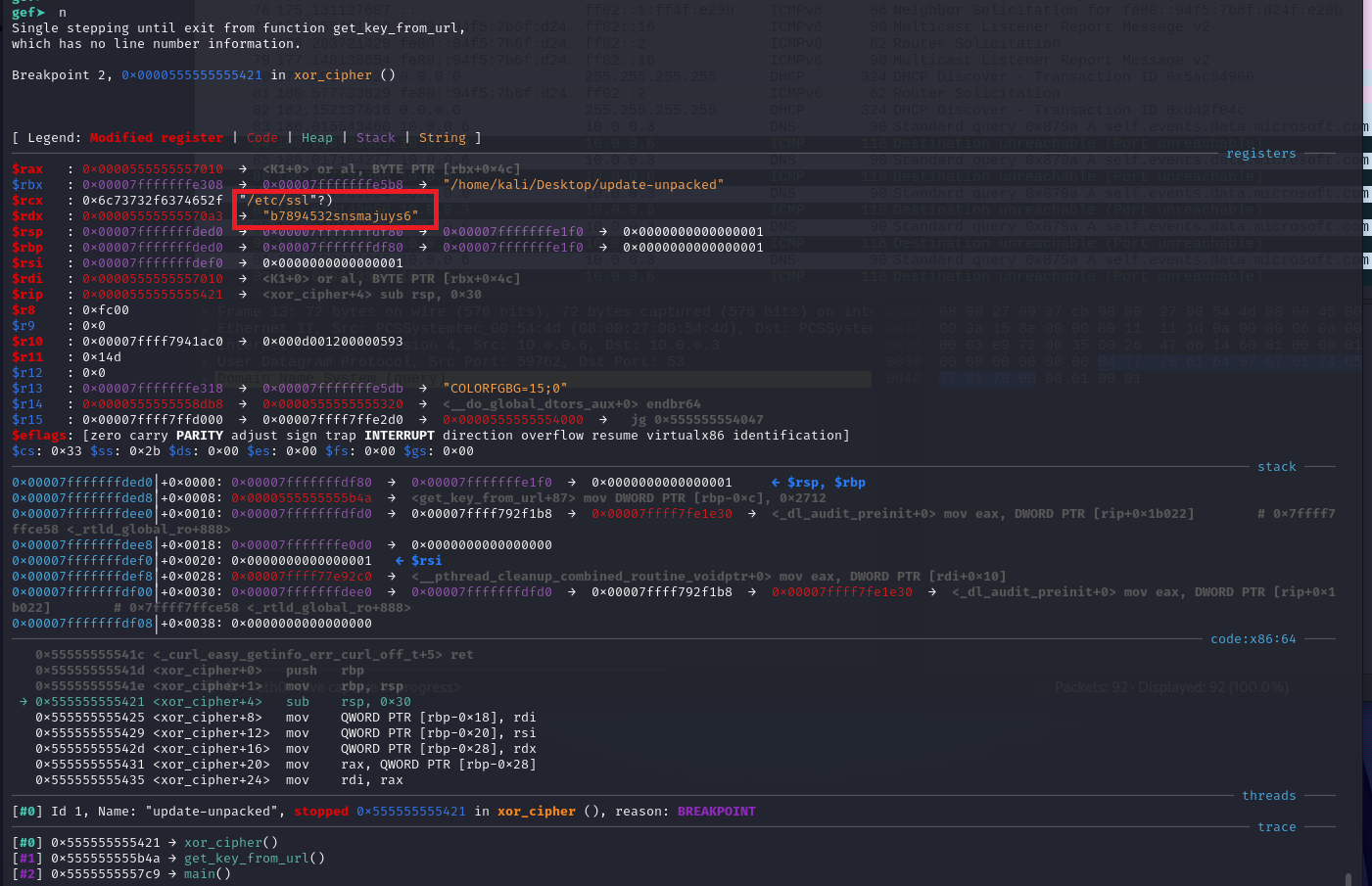Click r10 value 0x00007ffff7941ac0
Screen dimensions: 1372x886
(x=153, y=342)
